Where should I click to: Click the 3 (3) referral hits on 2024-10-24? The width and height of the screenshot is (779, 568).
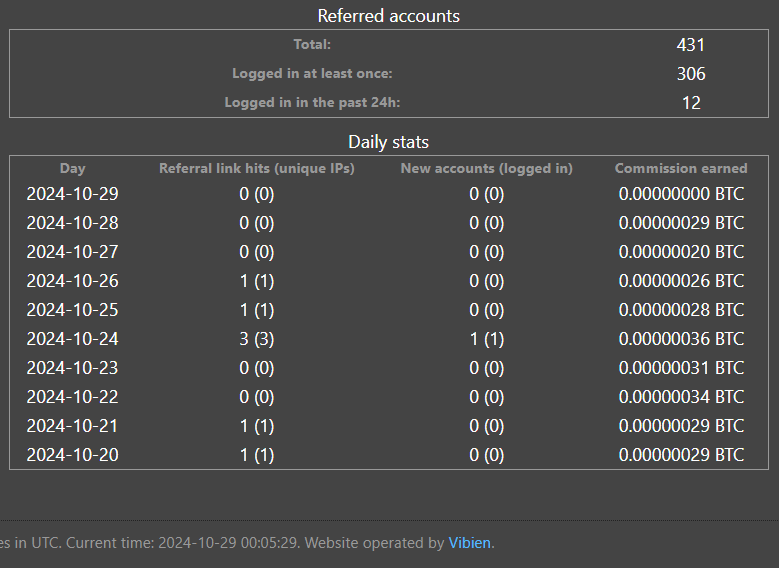click(x=257, y=339)
